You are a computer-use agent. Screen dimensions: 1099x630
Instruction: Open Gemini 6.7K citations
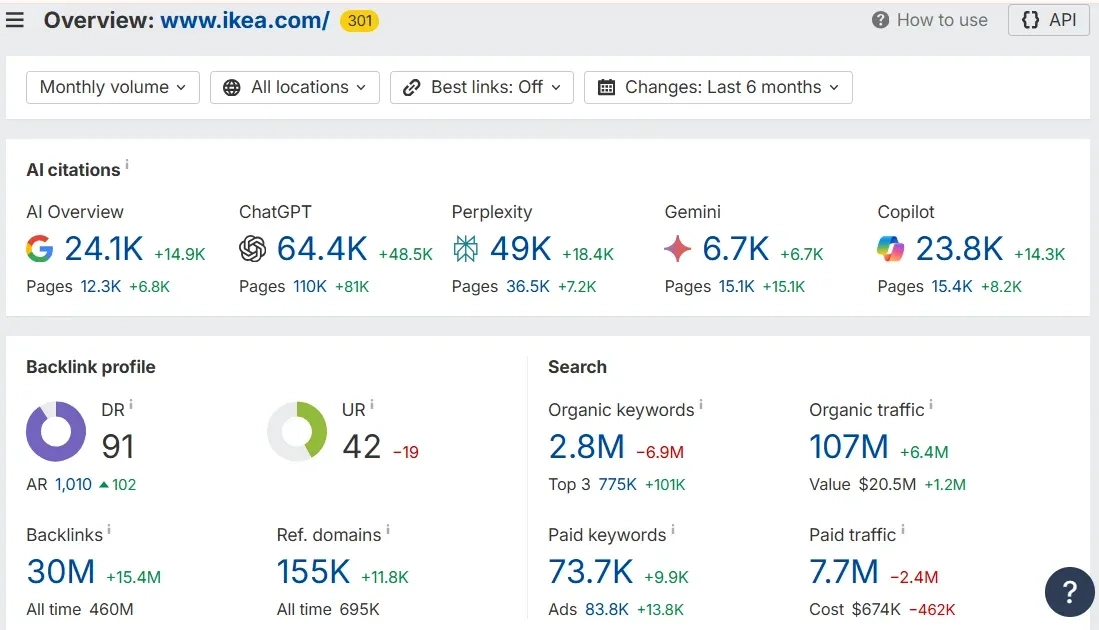point(736,249)
